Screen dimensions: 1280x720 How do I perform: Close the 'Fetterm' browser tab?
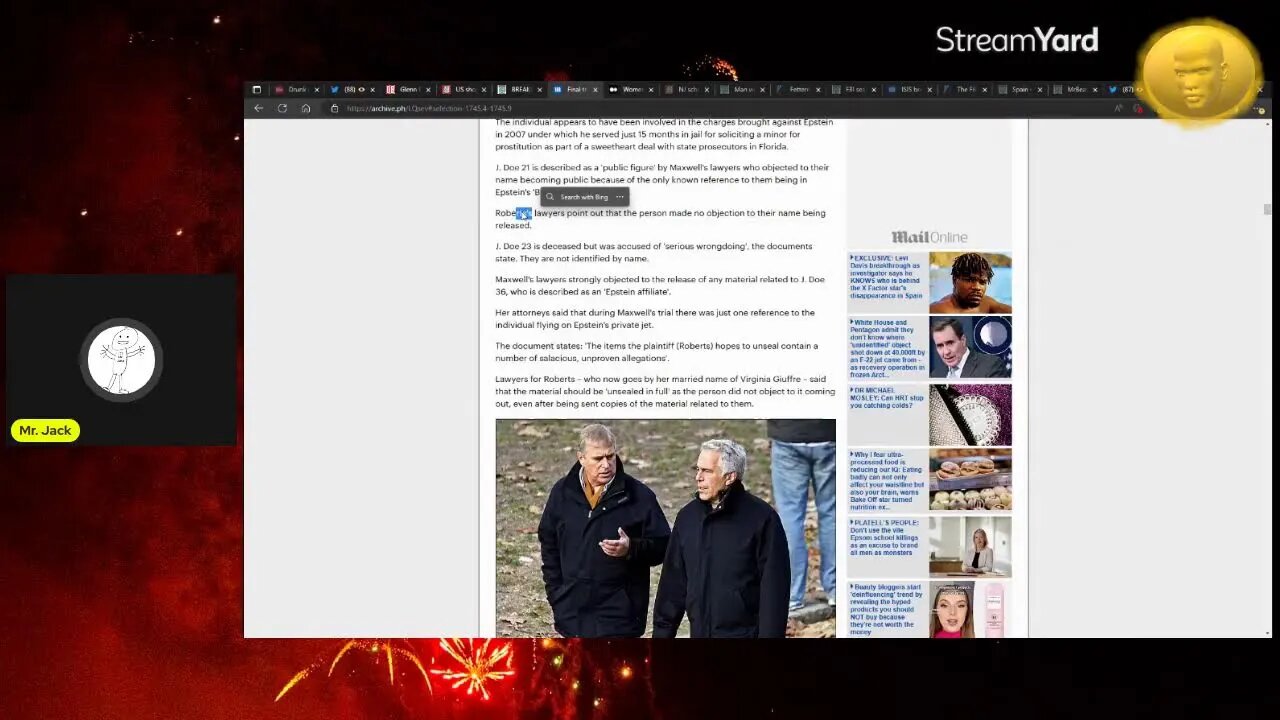818,89
